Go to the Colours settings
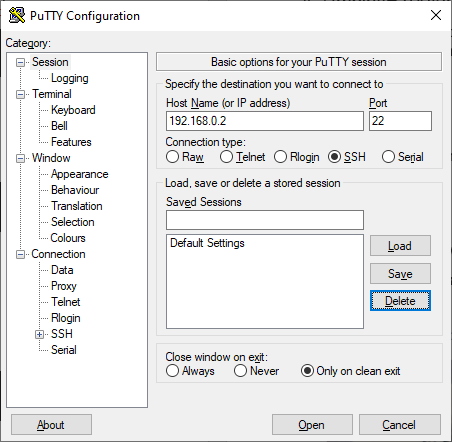 pyautogui.click(x=68, y=238)
